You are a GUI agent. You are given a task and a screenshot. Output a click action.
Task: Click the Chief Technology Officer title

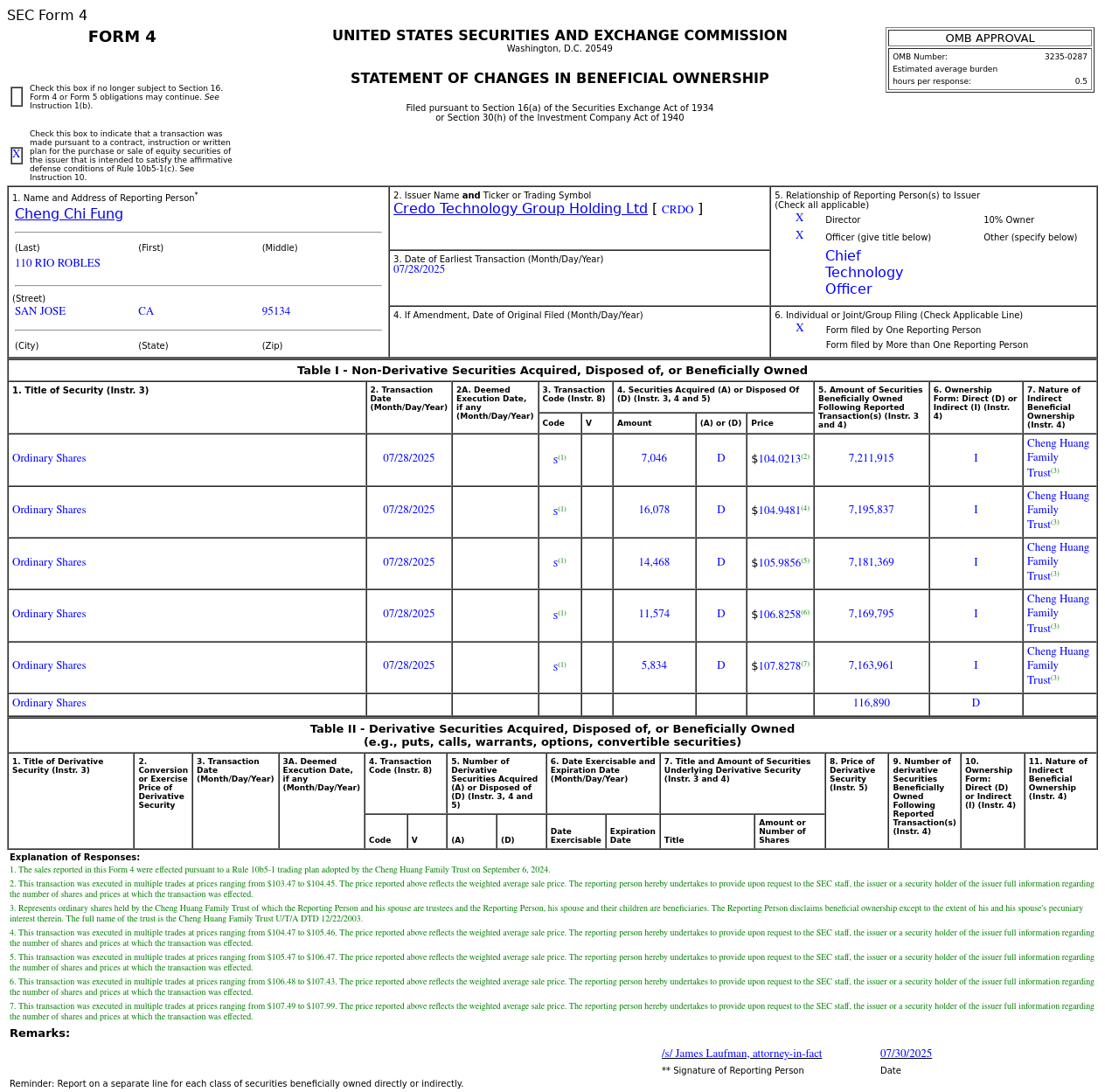(864, 273)
